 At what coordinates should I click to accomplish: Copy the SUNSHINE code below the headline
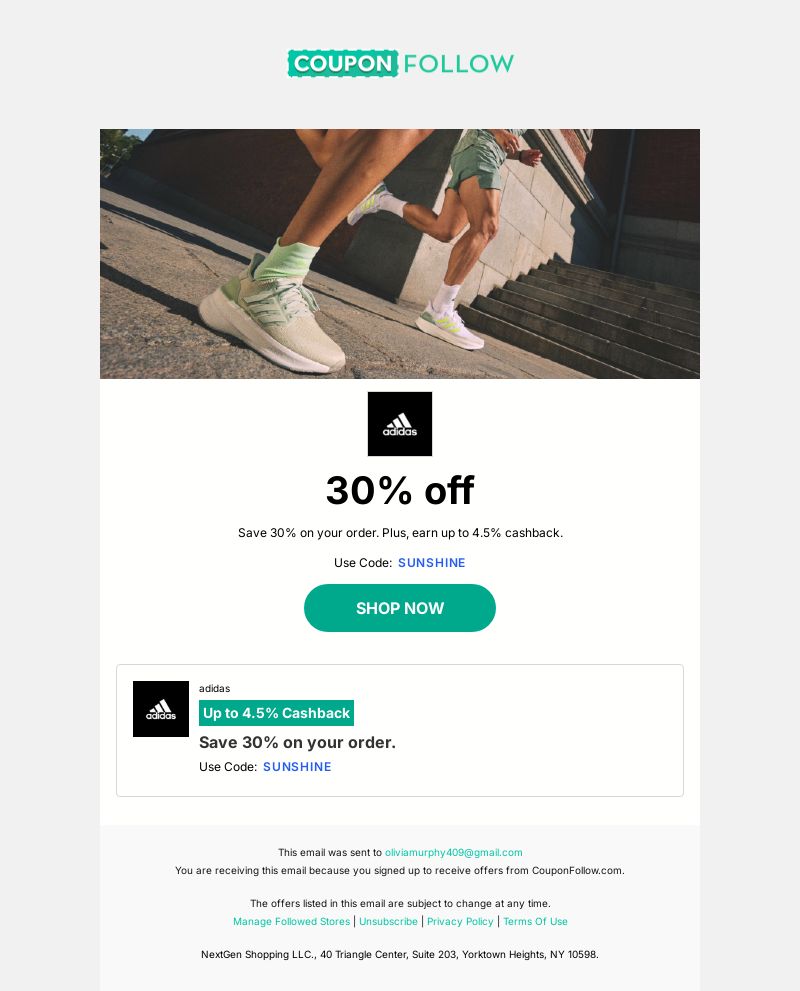(432, 562)
